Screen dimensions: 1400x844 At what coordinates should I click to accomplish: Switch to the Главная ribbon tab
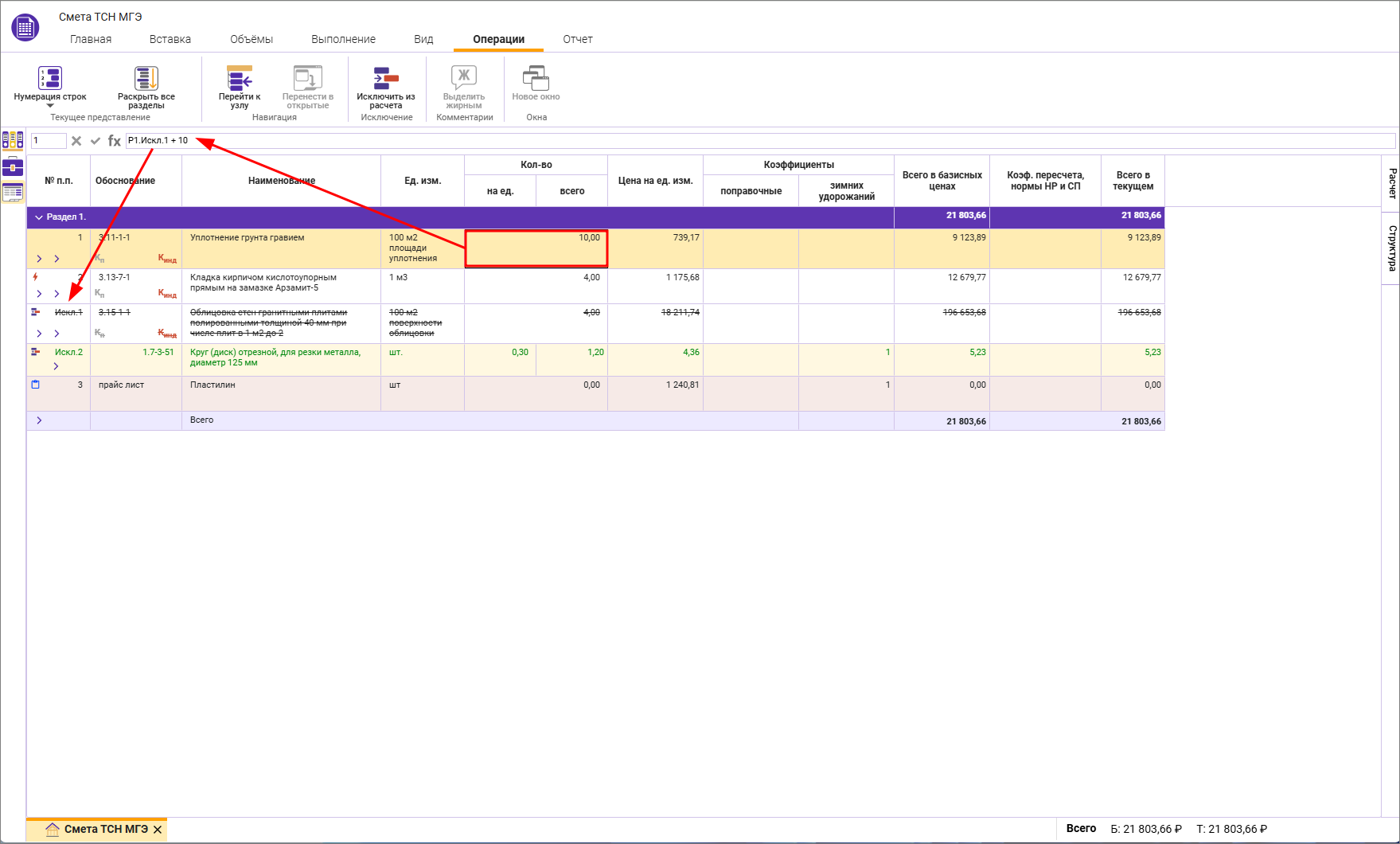point(91,39)
